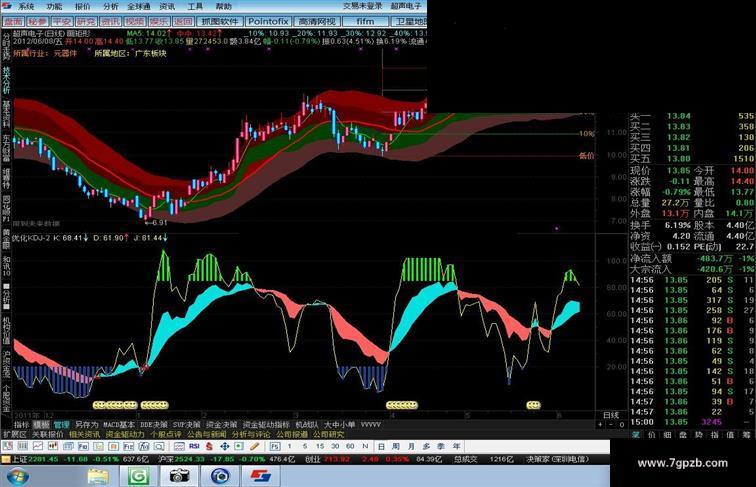Image resolution: width=756 pixels, height=487 pixels.
Task: Click the red dollar sign toolbar icon
Action: pos(209,446)
